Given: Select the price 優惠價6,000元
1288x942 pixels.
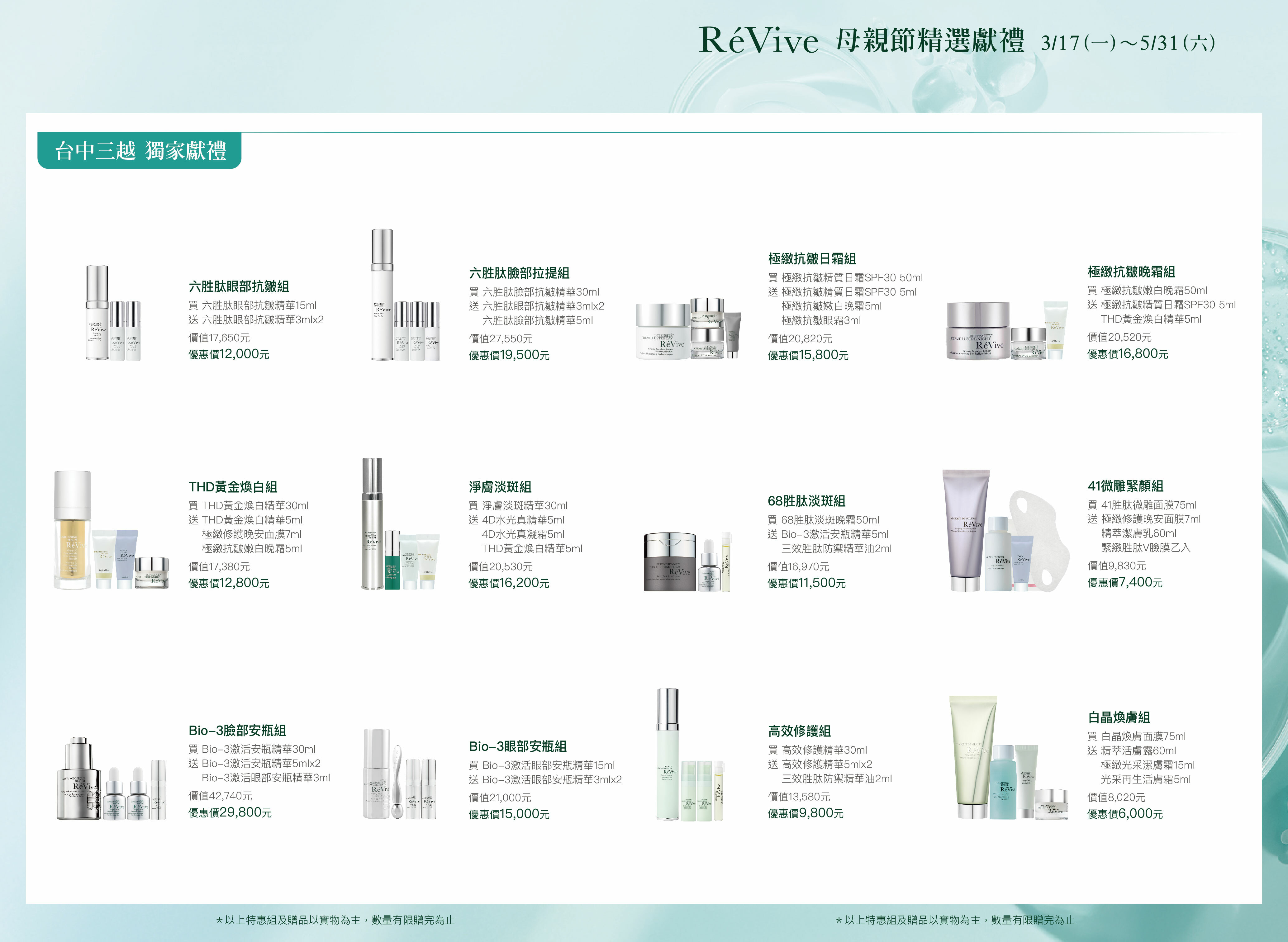Looking at the screenshot, I should (1125, 814).
